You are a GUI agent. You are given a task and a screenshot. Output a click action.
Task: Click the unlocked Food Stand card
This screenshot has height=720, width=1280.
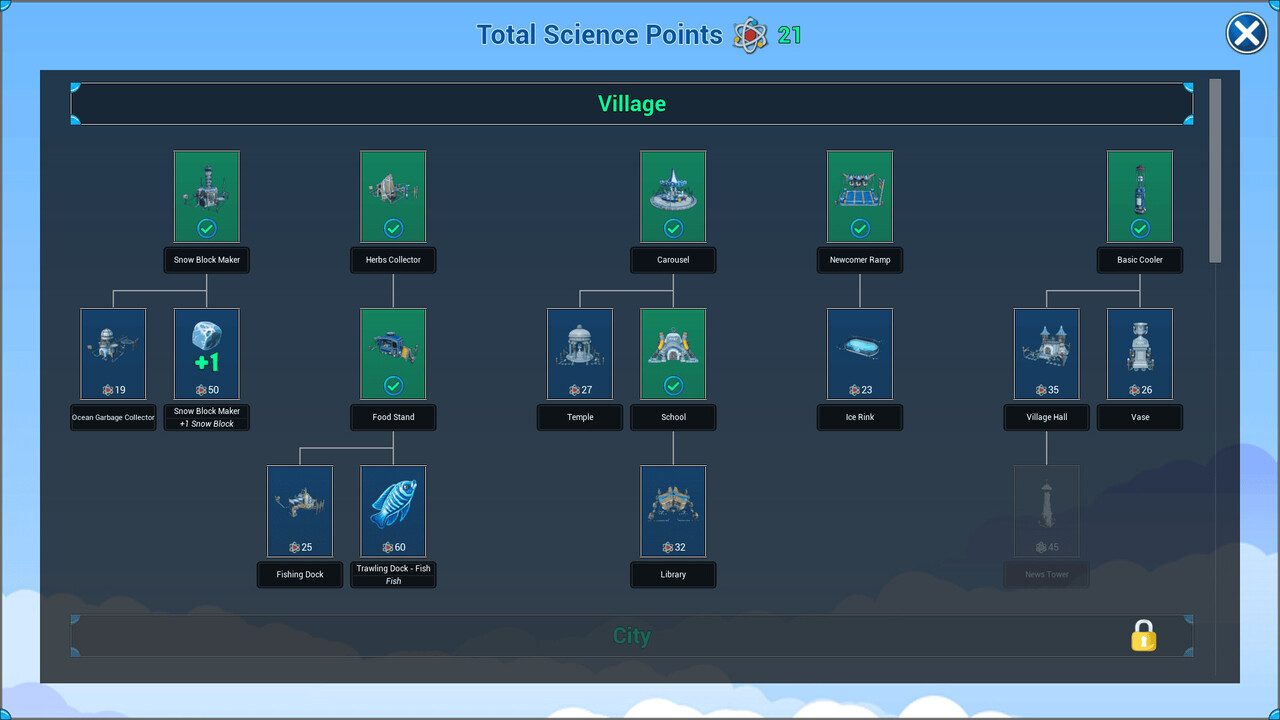coord(393,353)
